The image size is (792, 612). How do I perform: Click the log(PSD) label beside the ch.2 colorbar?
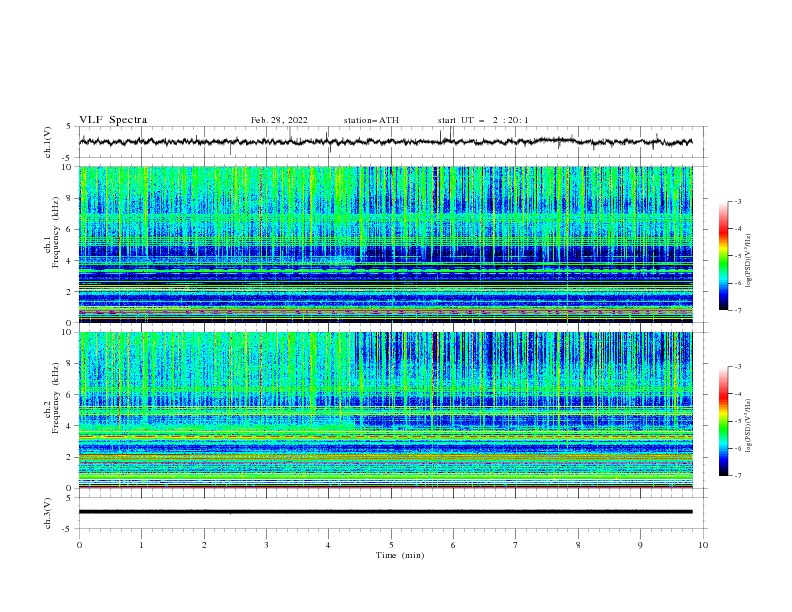point(748,425)
